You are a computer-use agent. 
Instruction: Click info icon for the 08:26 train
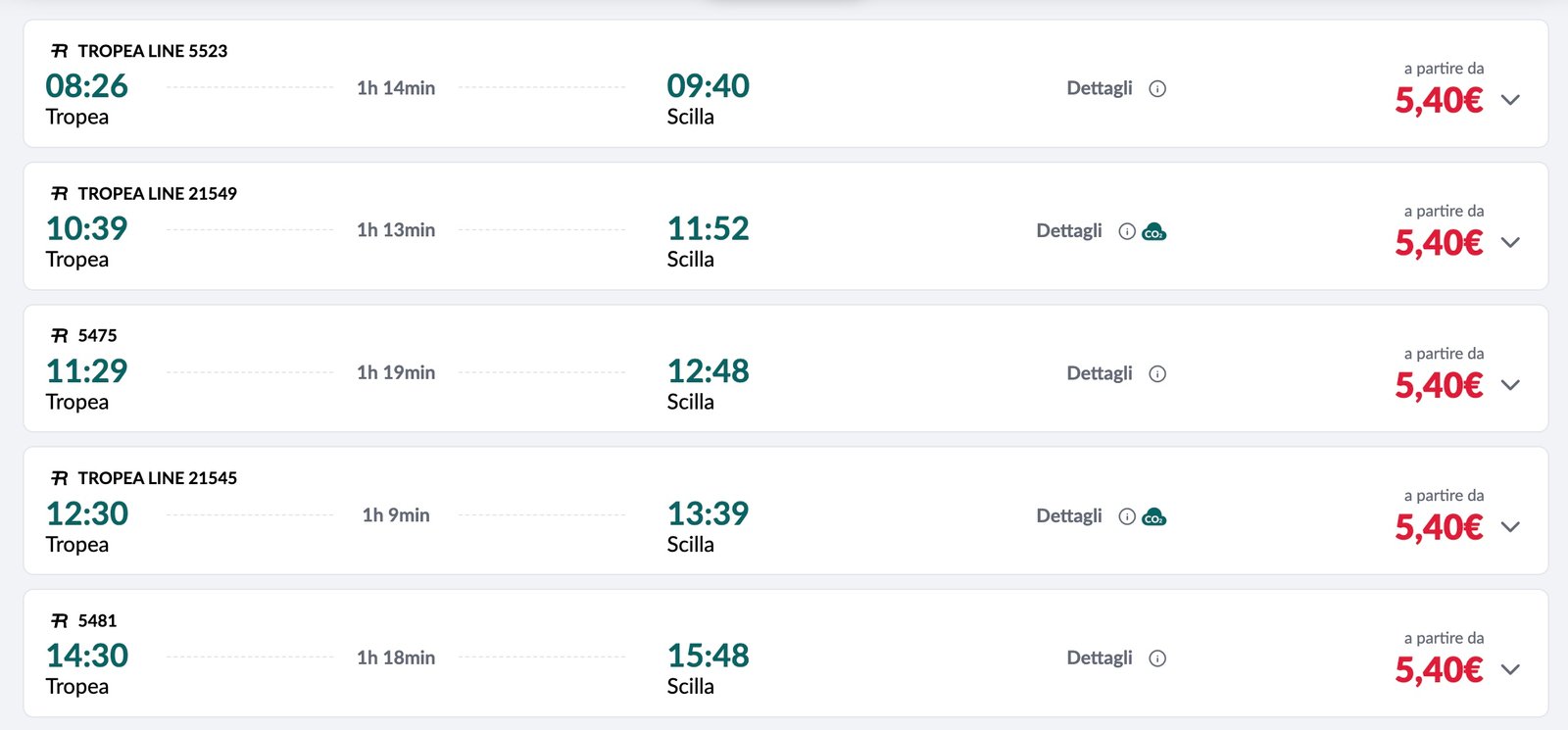(x=1157, y=89)
